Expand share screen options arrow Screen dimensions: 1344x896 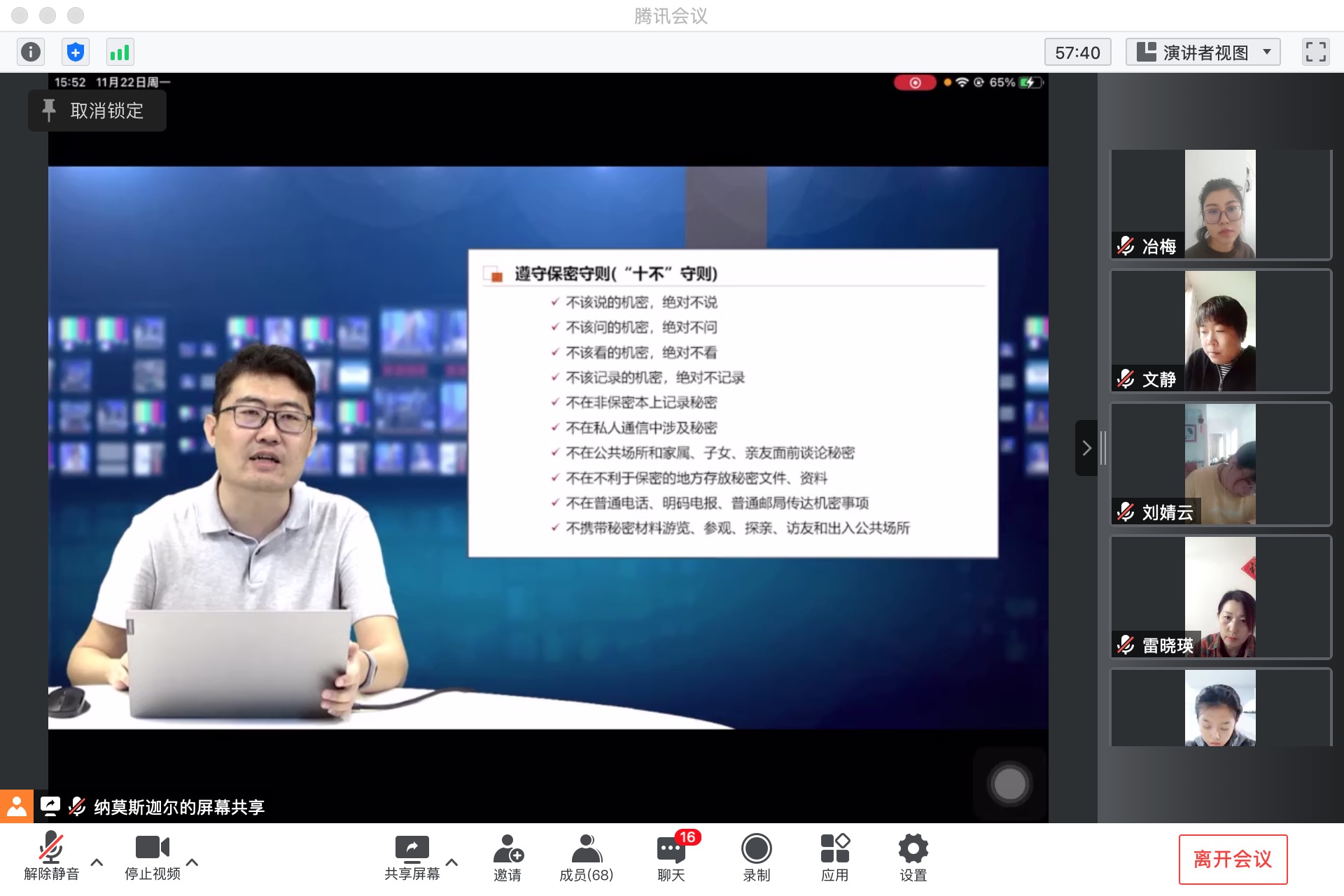[452, 862]
